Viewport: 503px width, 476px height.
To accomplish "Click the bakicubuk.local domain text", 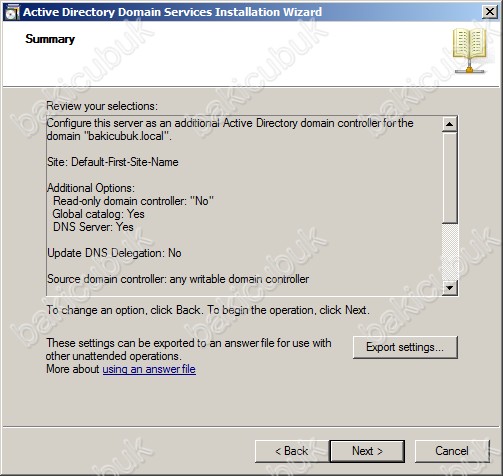I will (126, 136).
